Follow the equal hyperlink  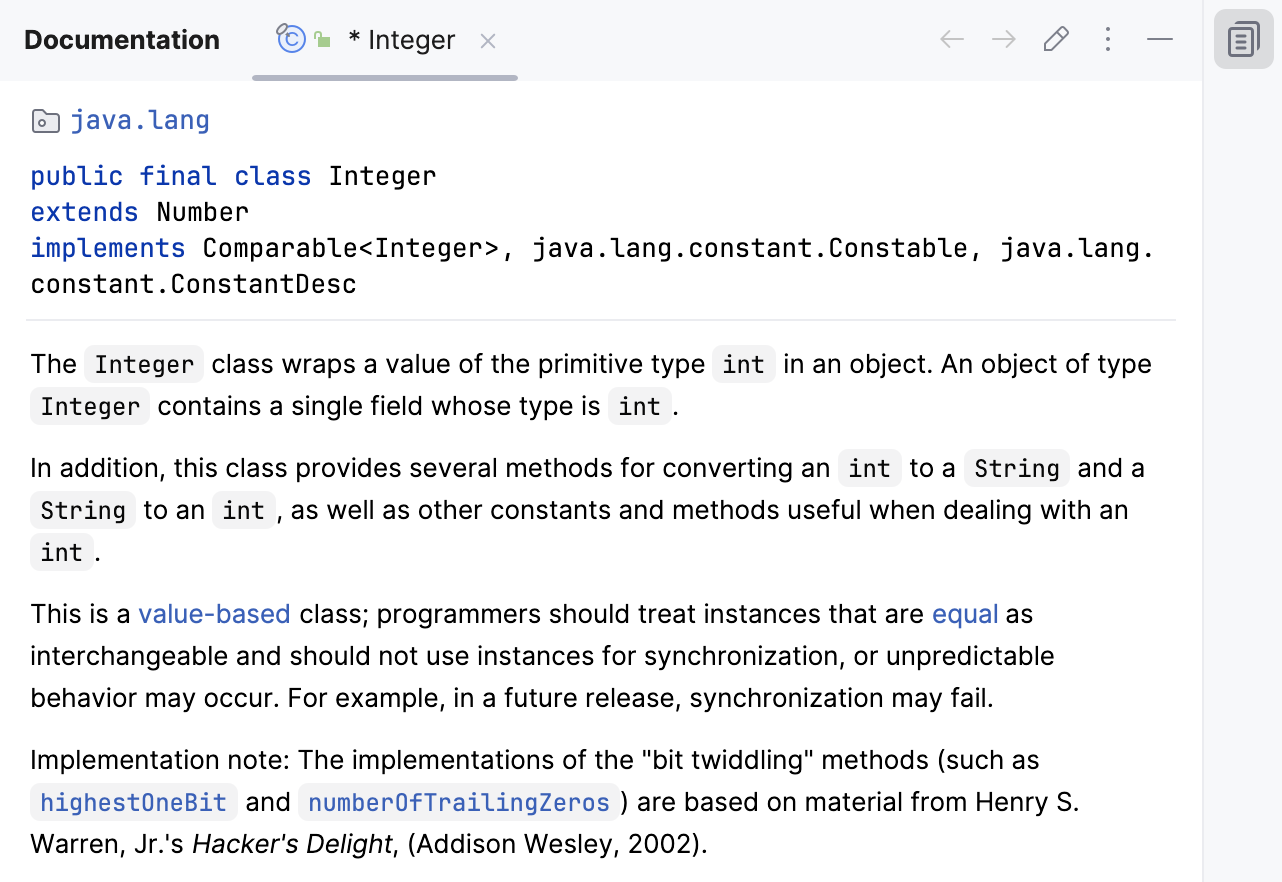[964, 614]
